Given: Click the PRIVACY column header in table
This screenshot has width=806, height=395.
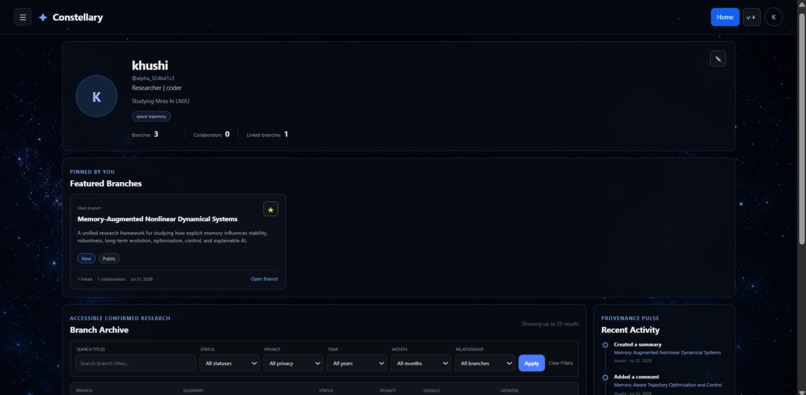Looking at the screenshot, I should (388, 391).
